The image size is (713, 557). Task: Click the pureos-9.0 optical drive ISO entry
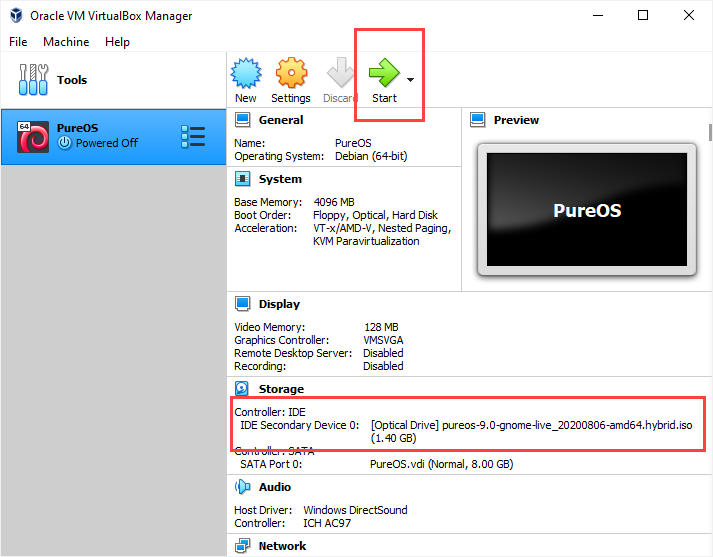point(532,432)
